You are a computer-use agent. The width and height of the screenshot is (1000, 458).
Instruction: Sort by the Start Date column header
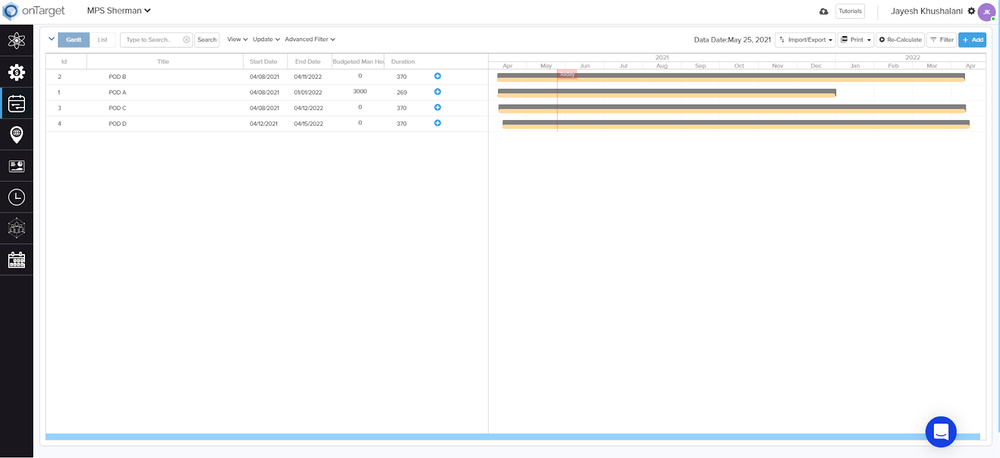(x=263, y=62)
